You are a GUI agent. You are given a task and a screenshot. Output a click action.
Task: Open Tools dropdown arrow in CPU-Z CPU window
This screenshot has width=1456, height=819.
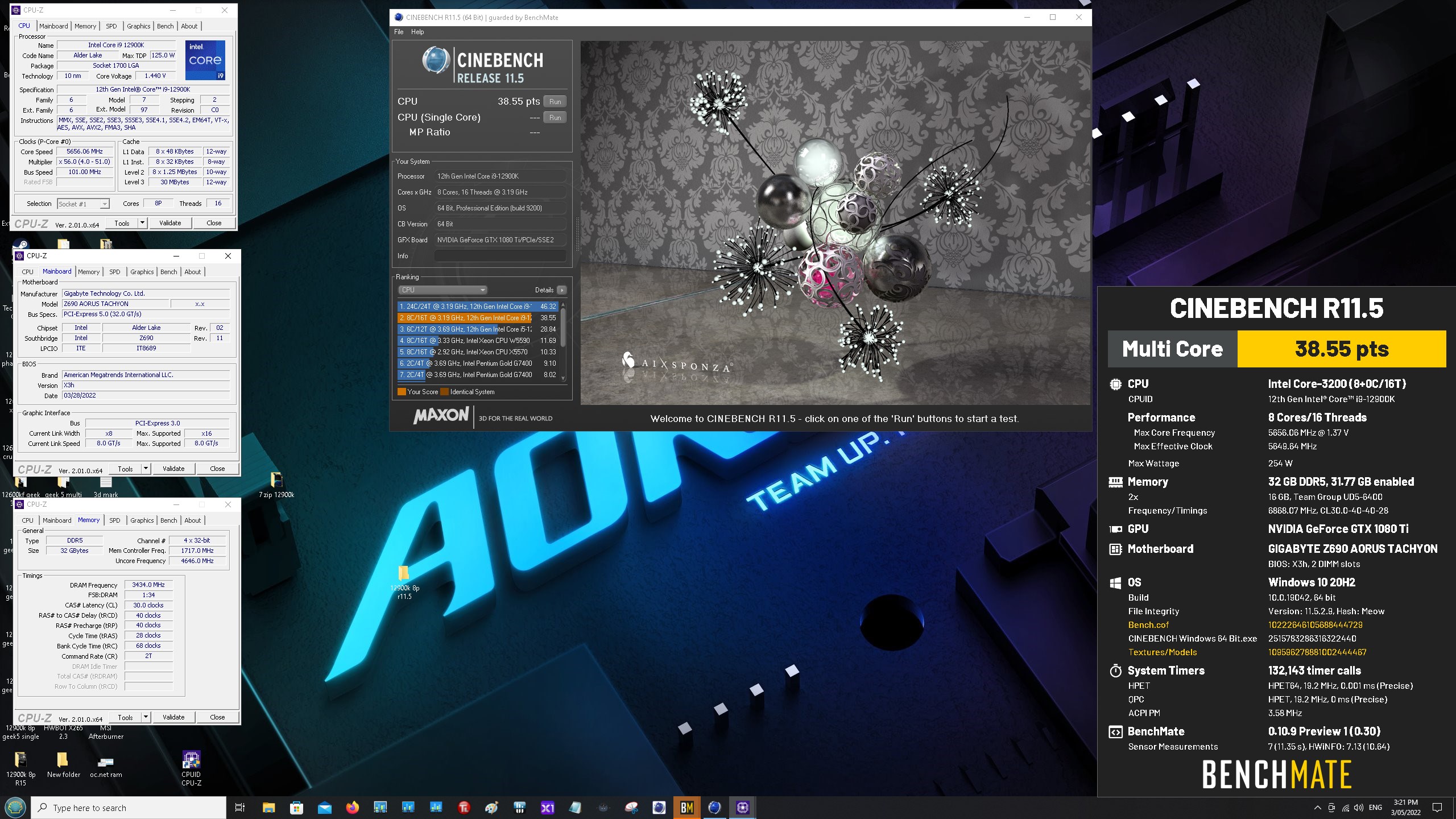[142, 223]
